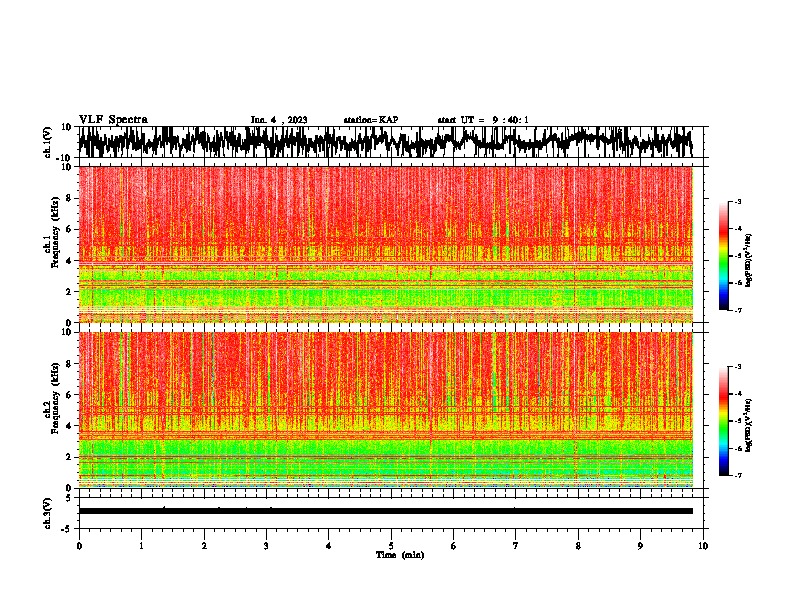Click the log(PSD) label beside ch.2 color bar
Image resolution: width=792 pixels, height=612 pixels.
748,425
